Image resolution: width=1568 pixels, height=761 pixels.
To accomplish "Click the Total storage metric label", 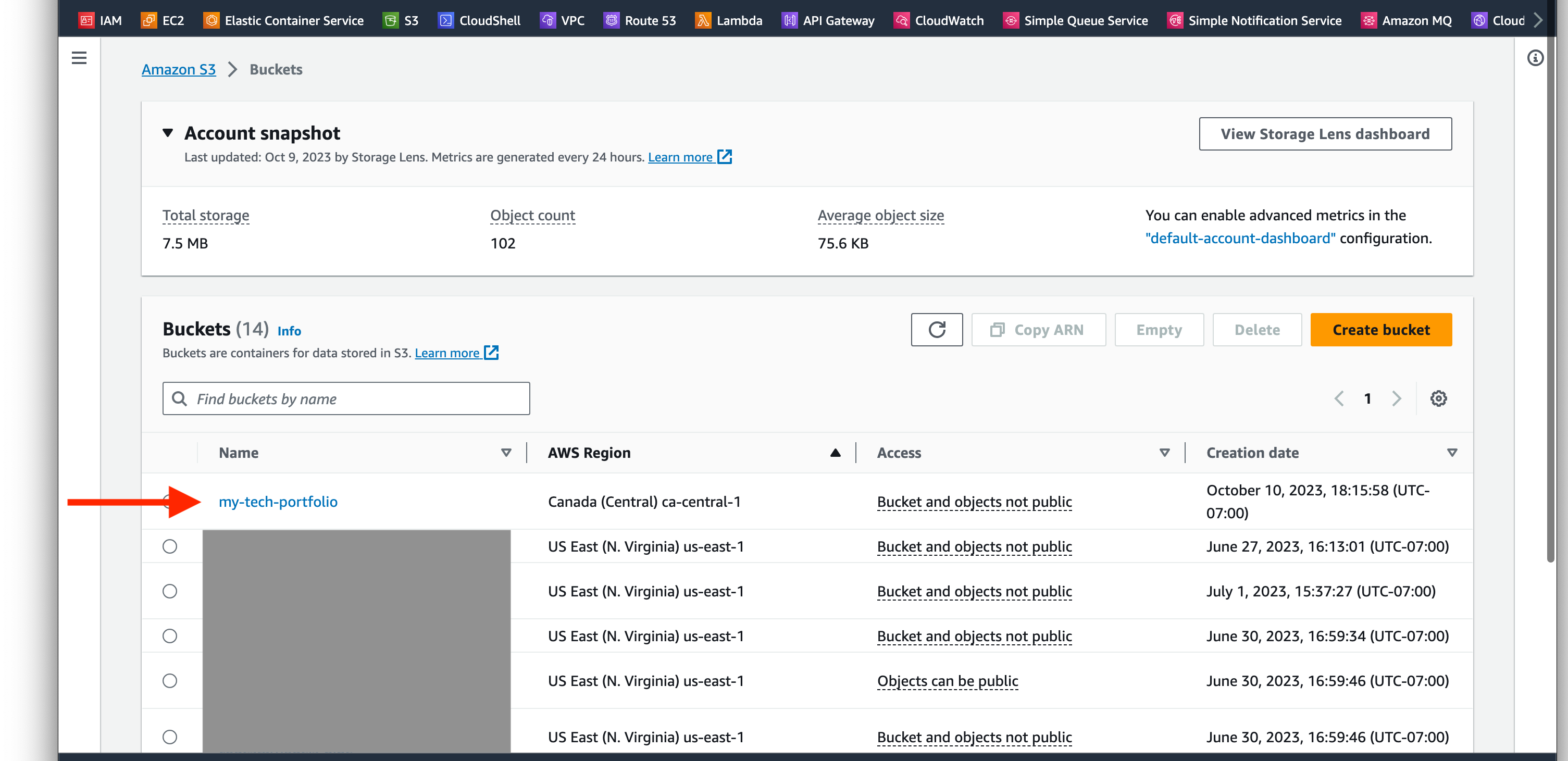I will coord(206,215).
